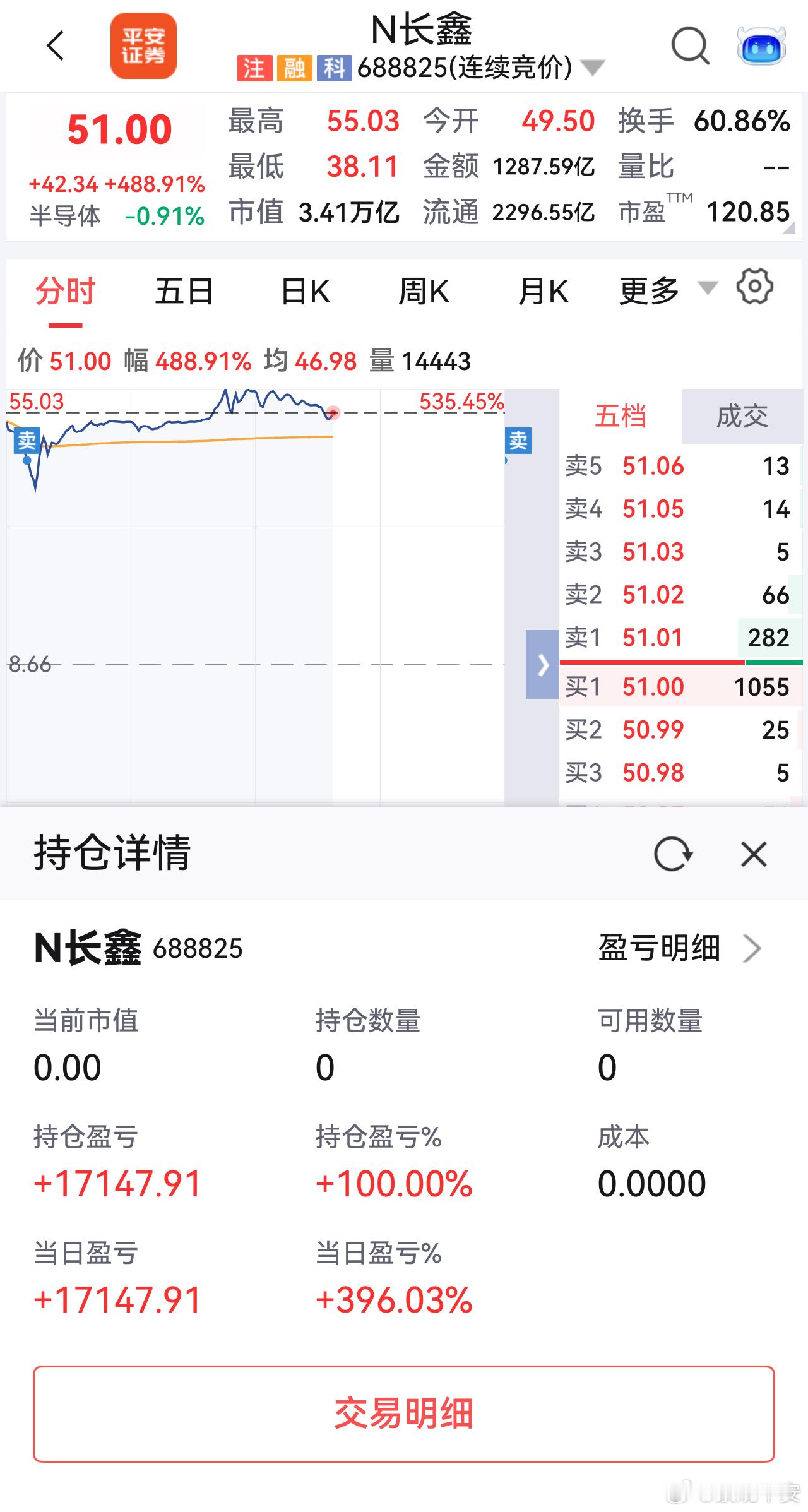The width and height of the screenshot is (808, 1512).
Task: Tap the 8.66 baseline price label
Action: [30, 664]
